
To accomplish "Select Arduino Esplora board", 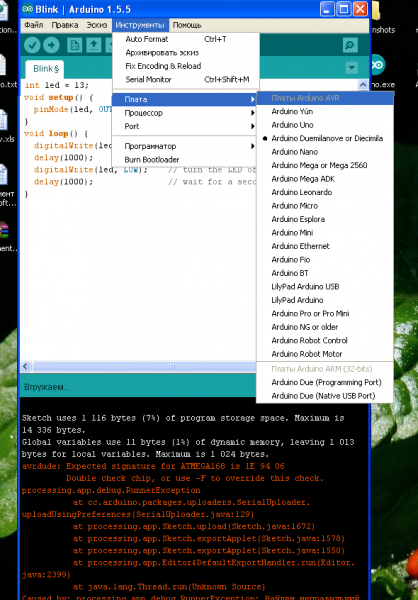I will [x=325, y=219].
